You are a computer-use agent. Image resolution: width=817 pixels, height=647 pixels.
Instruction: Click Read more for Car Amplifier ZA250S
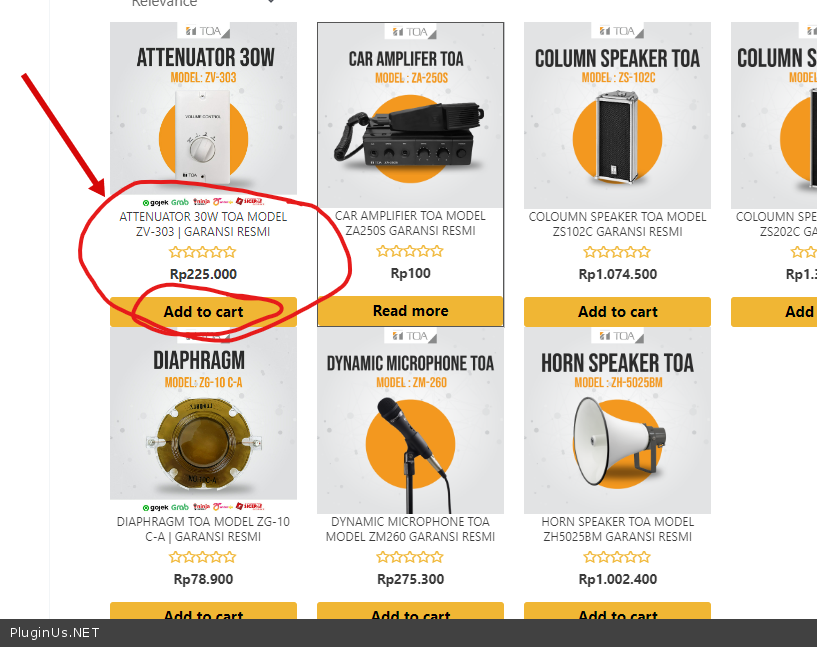(411, 310)
